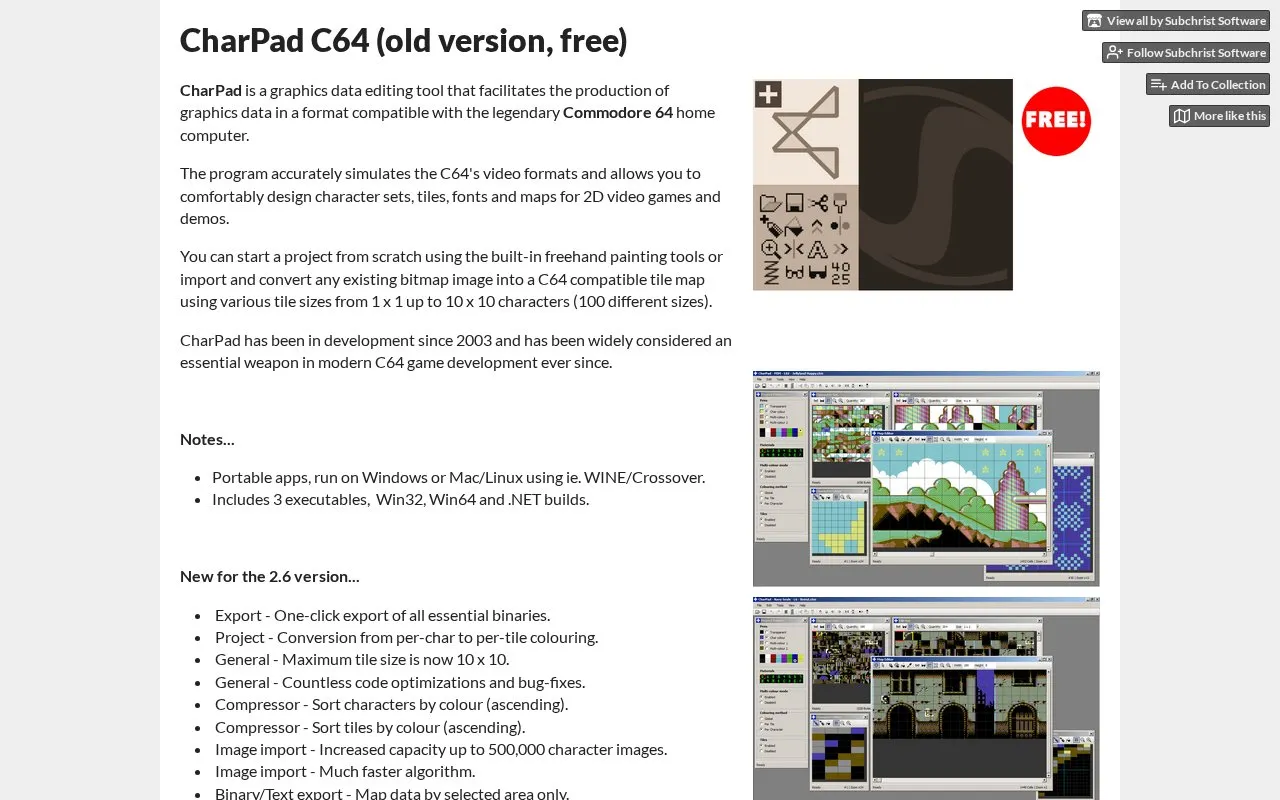Click the paragraph starting The program accurately simulates
Viewport: 1280px width, 800px height.
[x=450, y=196]
